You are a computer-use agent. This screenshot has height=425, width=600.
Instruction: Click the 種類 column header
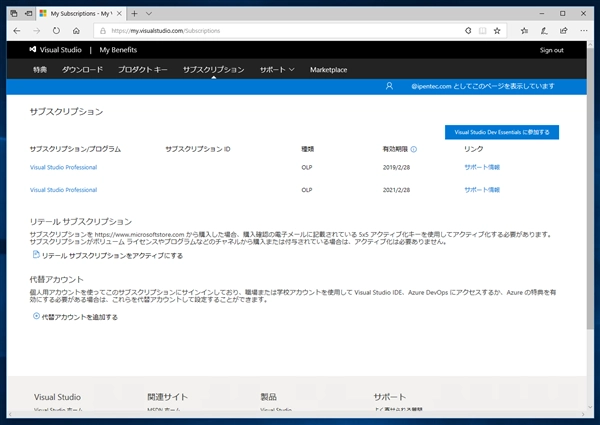[308, 149]
